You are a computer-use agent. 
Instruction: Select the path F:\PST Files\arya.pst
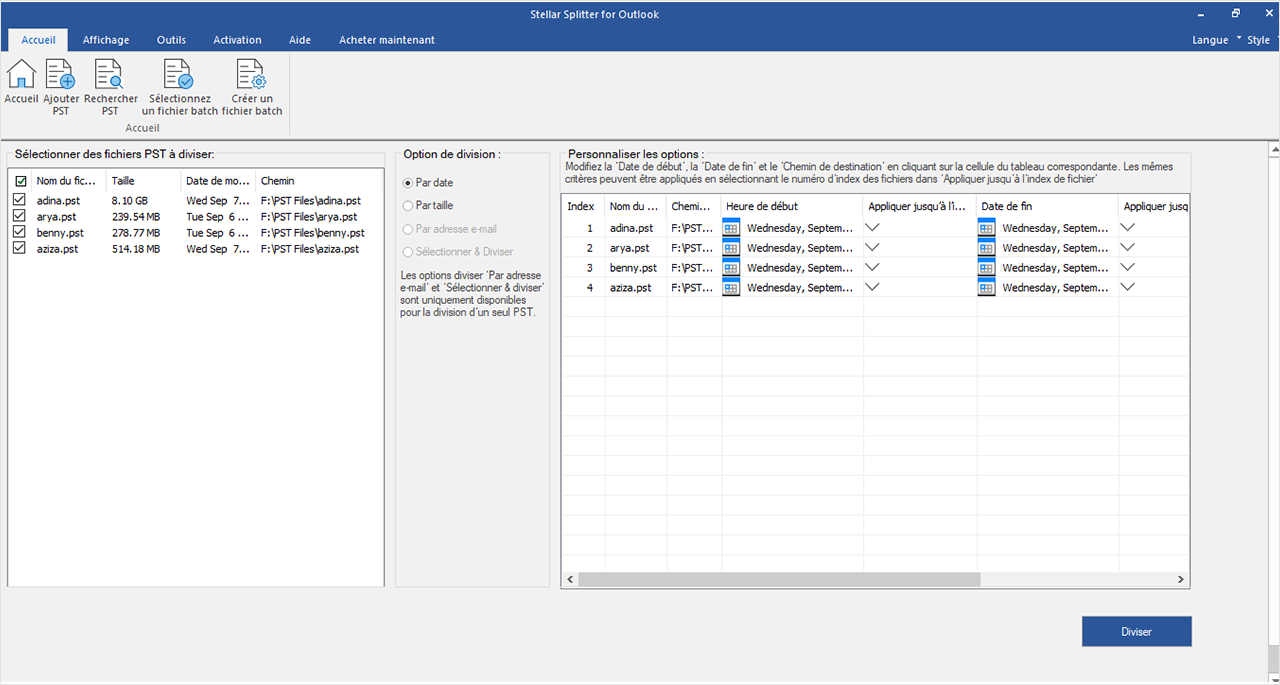(308, 217)
